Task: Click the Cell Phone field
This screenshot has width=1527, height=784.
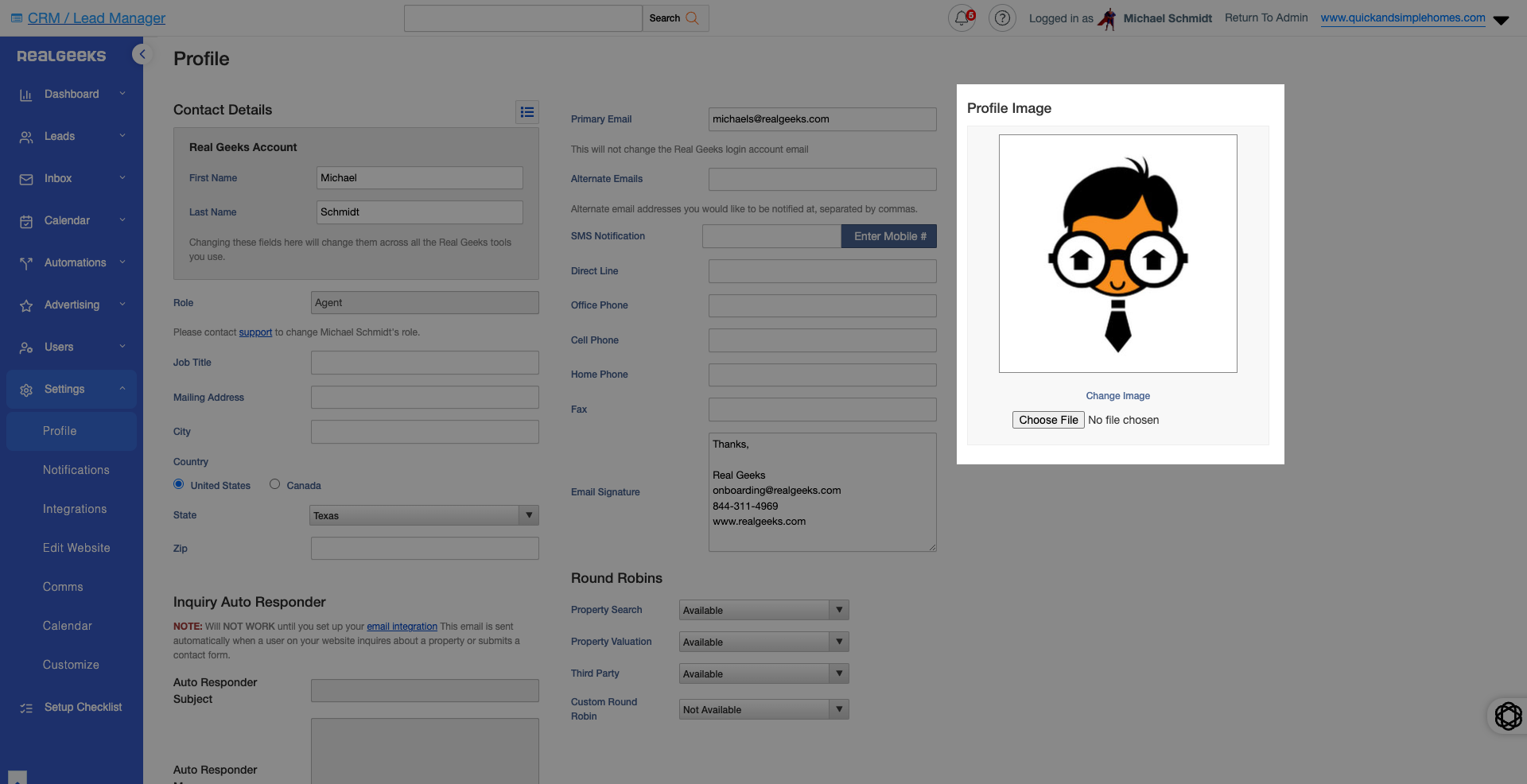Action: (x=822, y=340)
